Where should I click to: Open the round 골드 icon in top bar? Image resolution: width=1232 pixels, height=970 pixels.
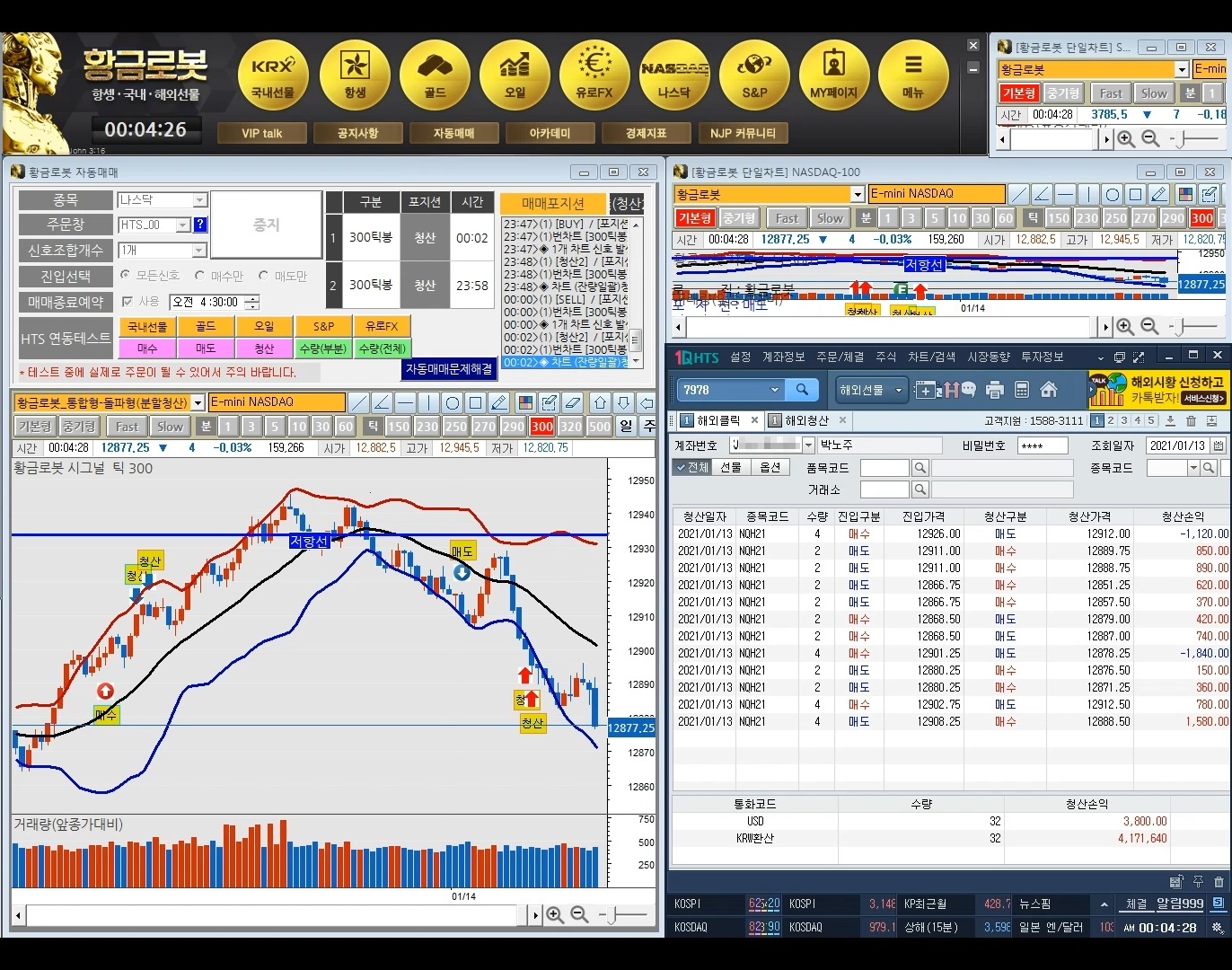[435, 75]
